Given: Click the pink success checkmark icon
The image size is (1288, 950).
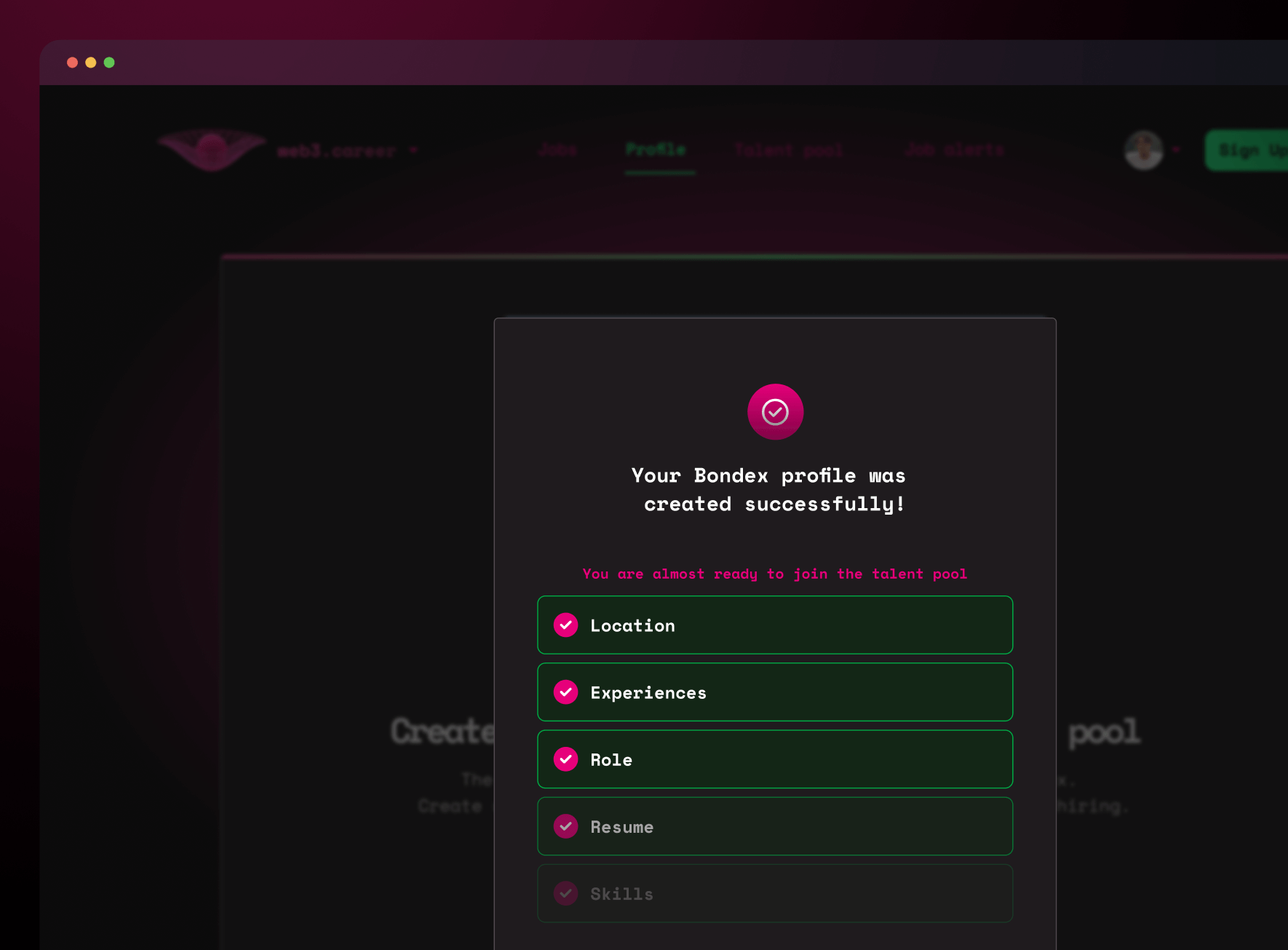Looking at the screenshot, I should point(775,411).
